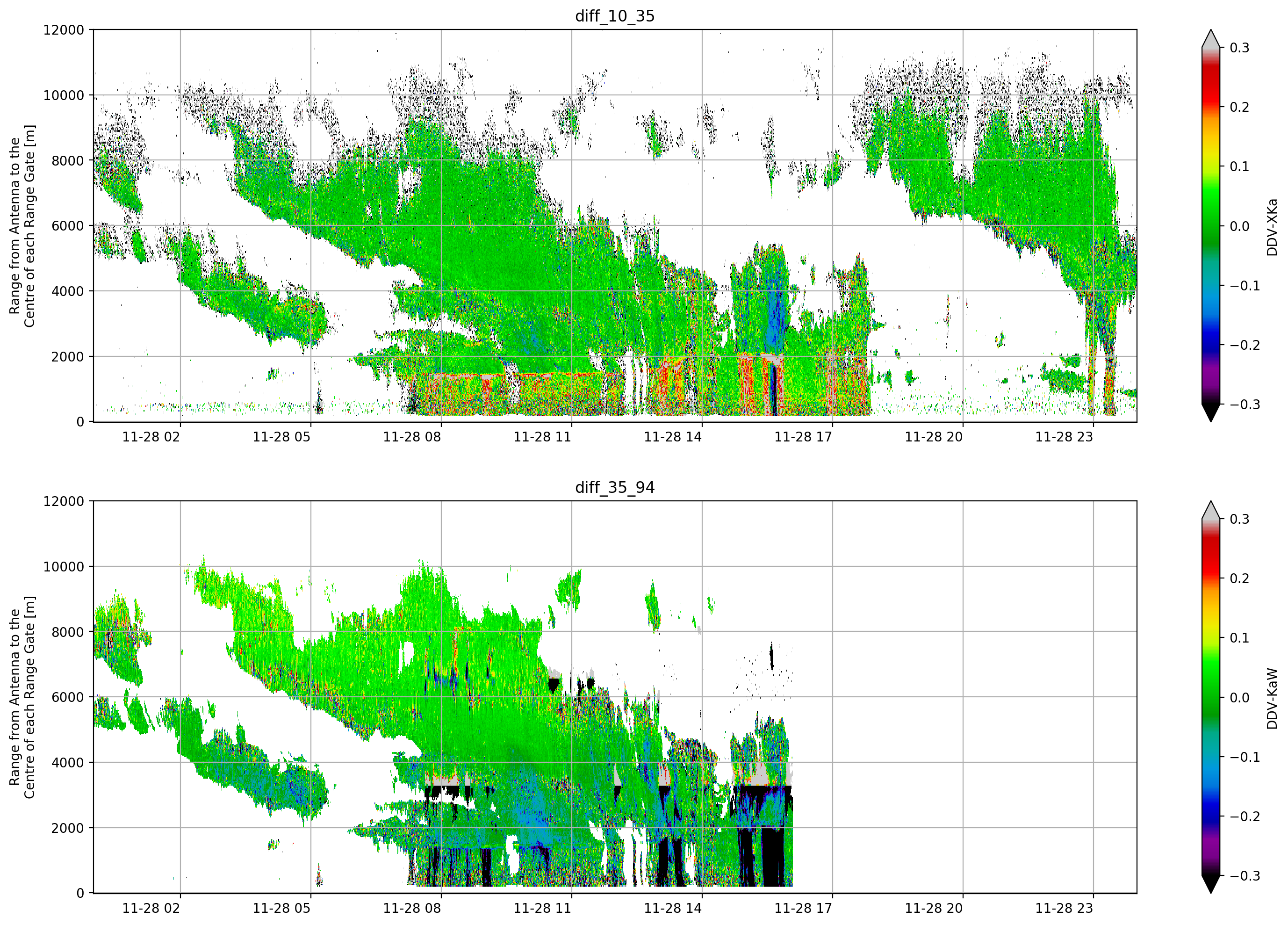Click the 4000 y-tick of diff_35_94
This screenshot has width=1288, height=925.
[68, 763]
